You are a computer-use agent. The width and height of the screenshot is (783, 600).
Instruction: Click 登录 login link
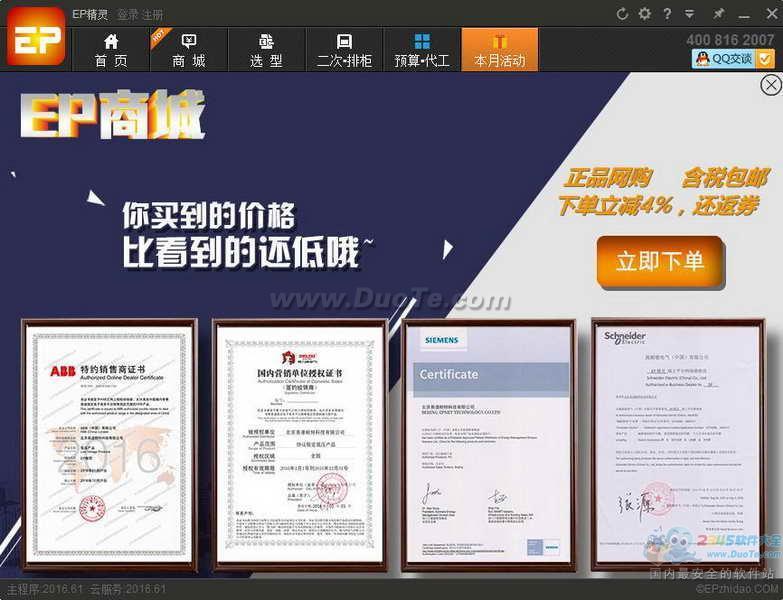[127, 14]
